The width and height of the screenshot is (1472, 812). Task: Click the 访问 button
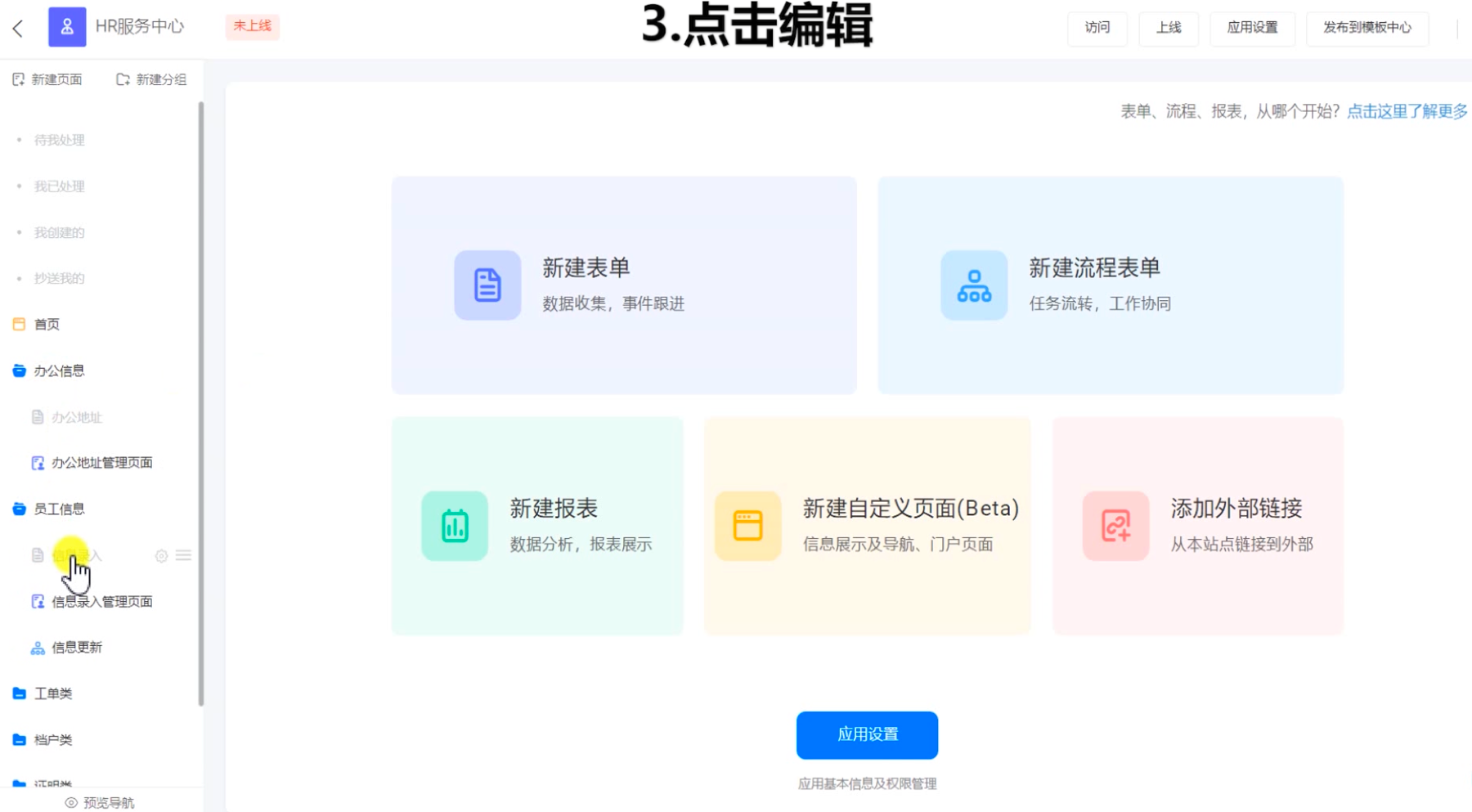pos(1097,28)
